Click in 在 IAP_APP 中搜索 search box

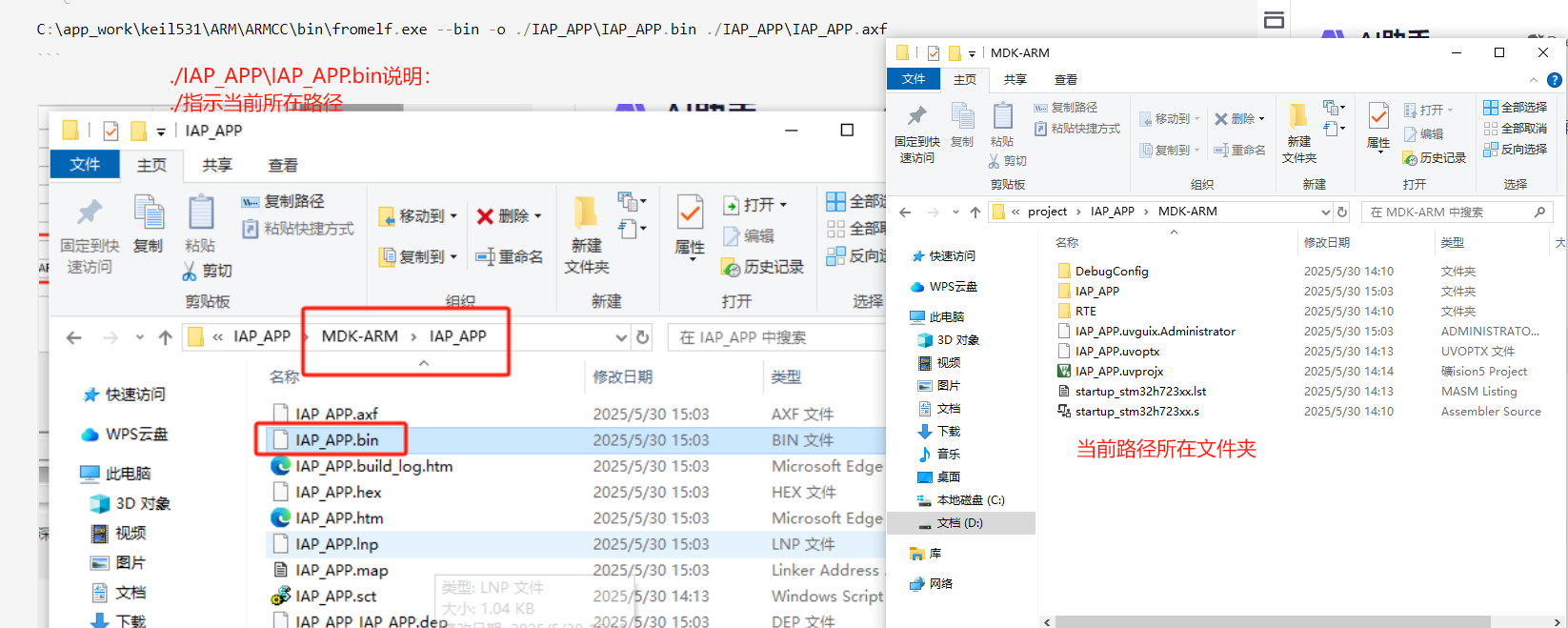(776, 337)
